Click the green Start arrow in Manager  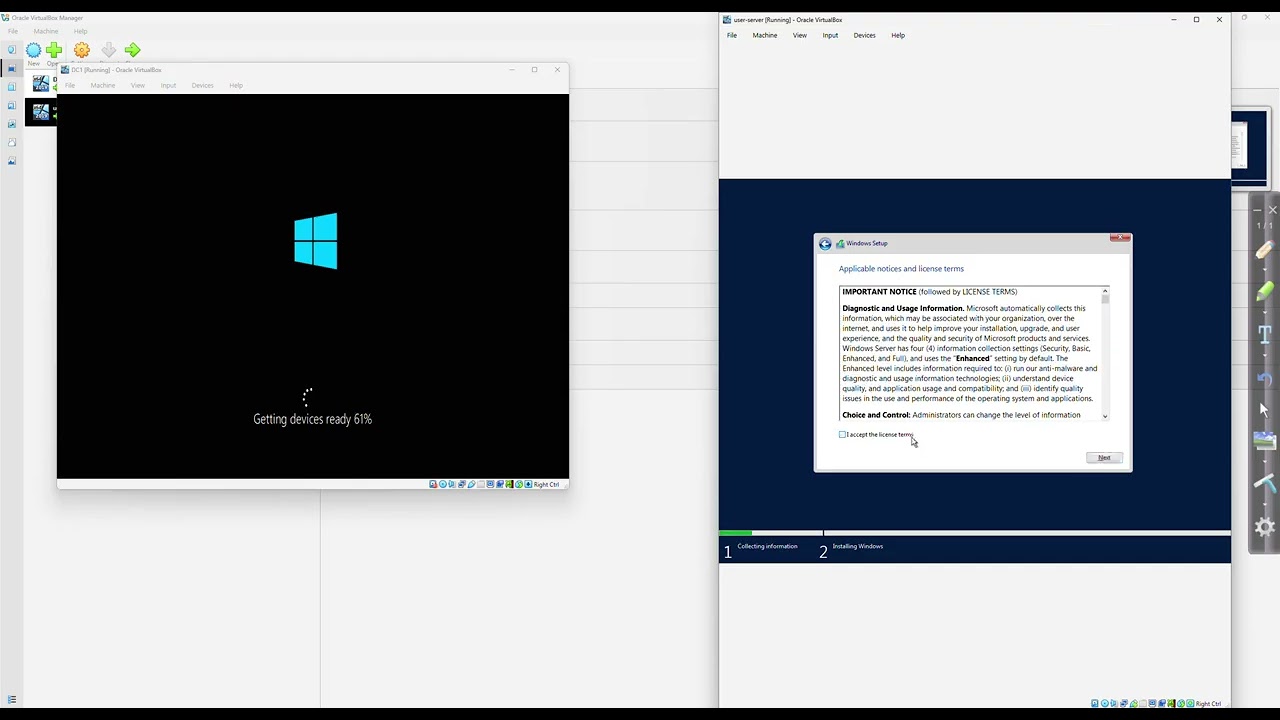click(132, 50)
